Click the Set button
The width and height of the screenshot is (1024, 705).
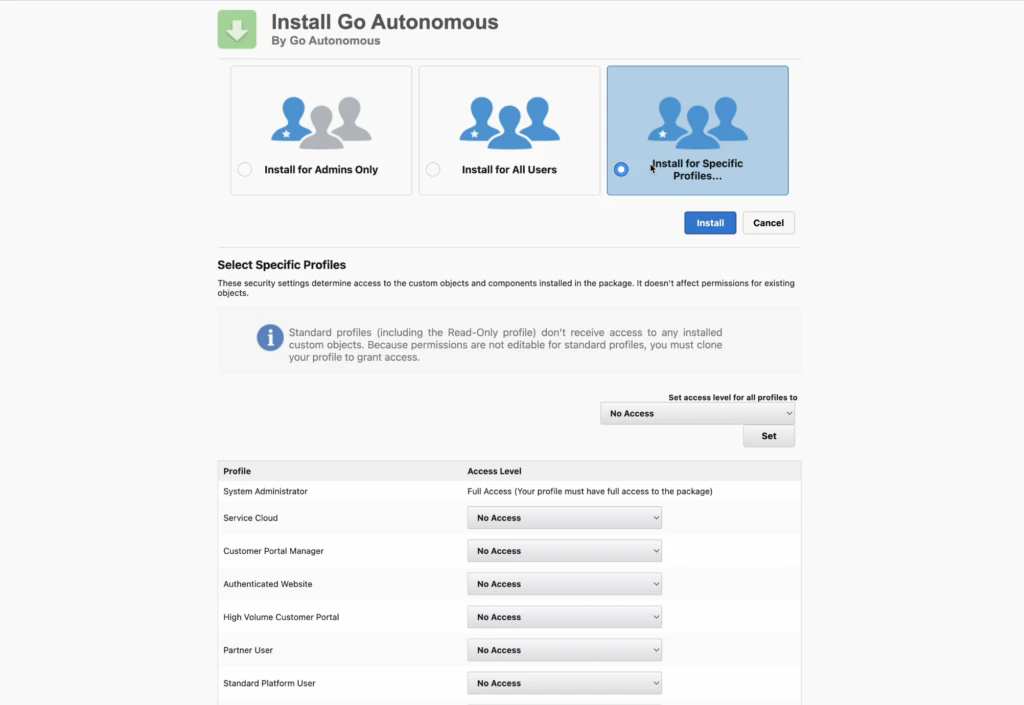pyautogui.click(x=769, y=436)
